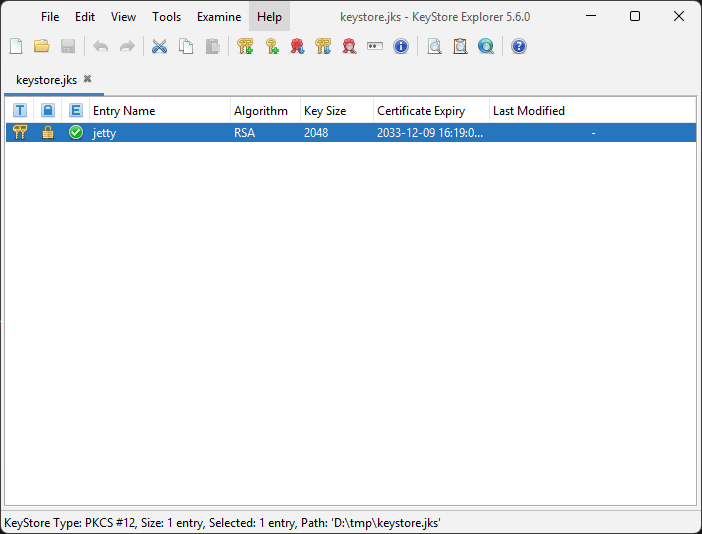Save the KeyStore with the floppy disk icon
The image size is (702, 534).
(x=68, y=46)
